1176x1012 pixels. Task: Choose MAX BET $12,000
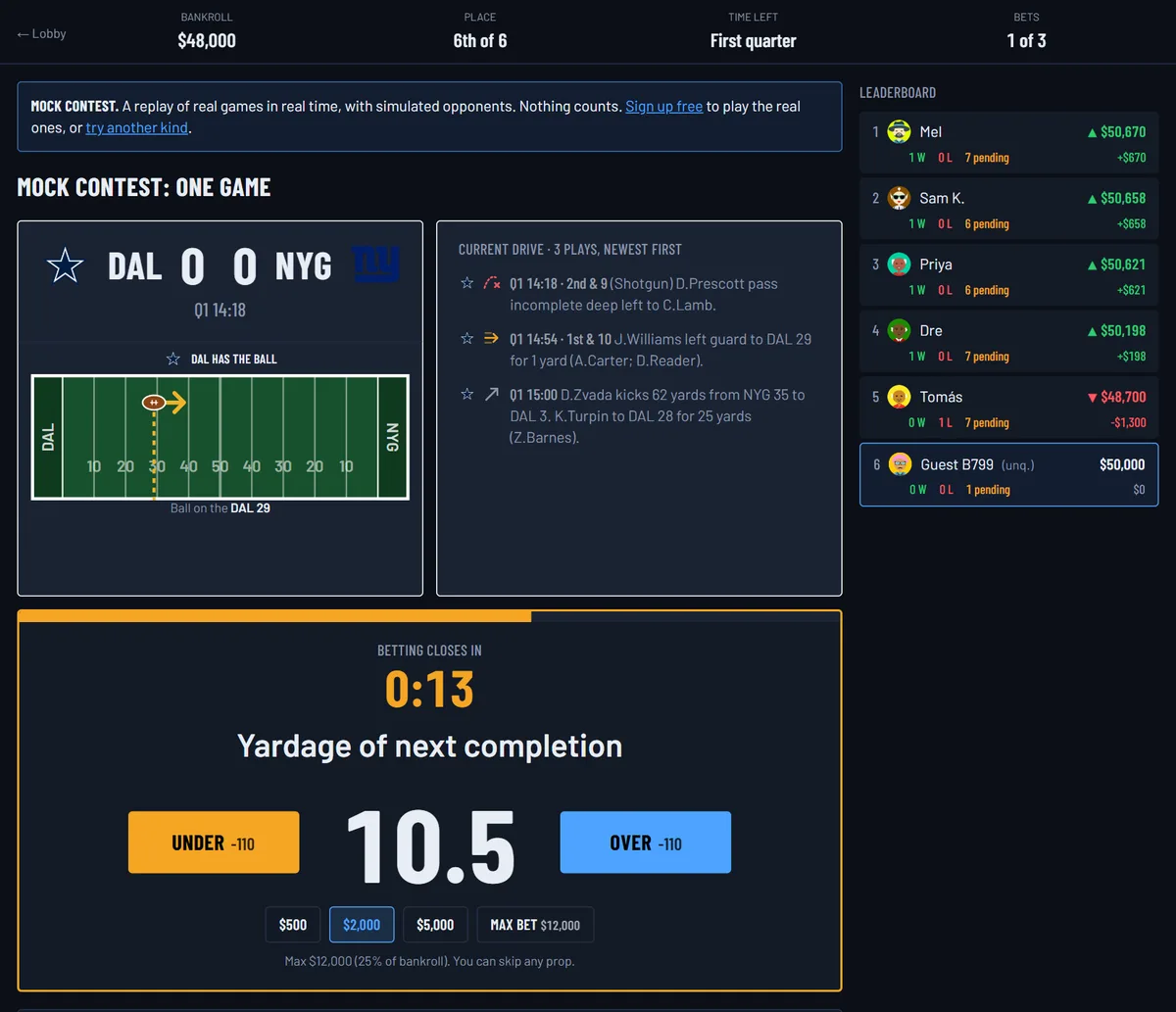(535, 925)
